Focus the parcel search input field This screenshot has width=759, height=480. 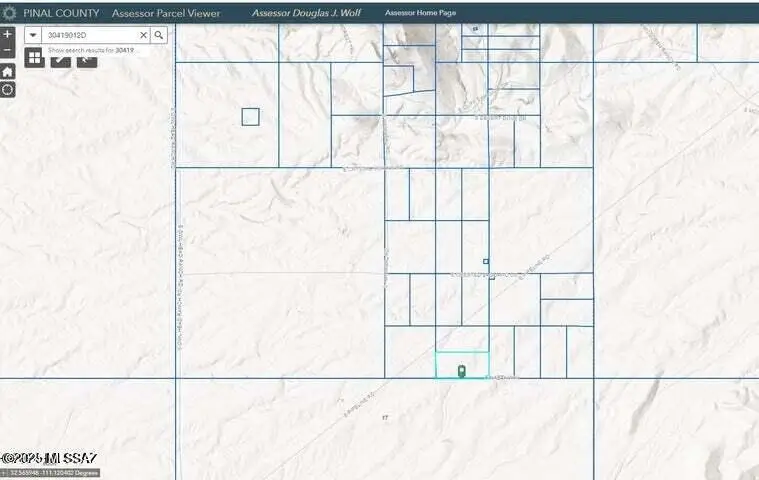point(91,35)
